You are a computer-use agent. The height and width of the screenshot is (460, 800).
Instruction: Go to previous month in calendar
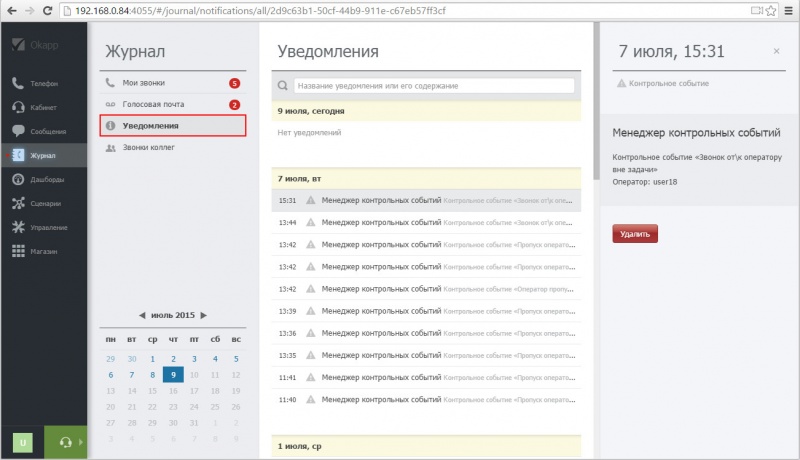point(142,315)
